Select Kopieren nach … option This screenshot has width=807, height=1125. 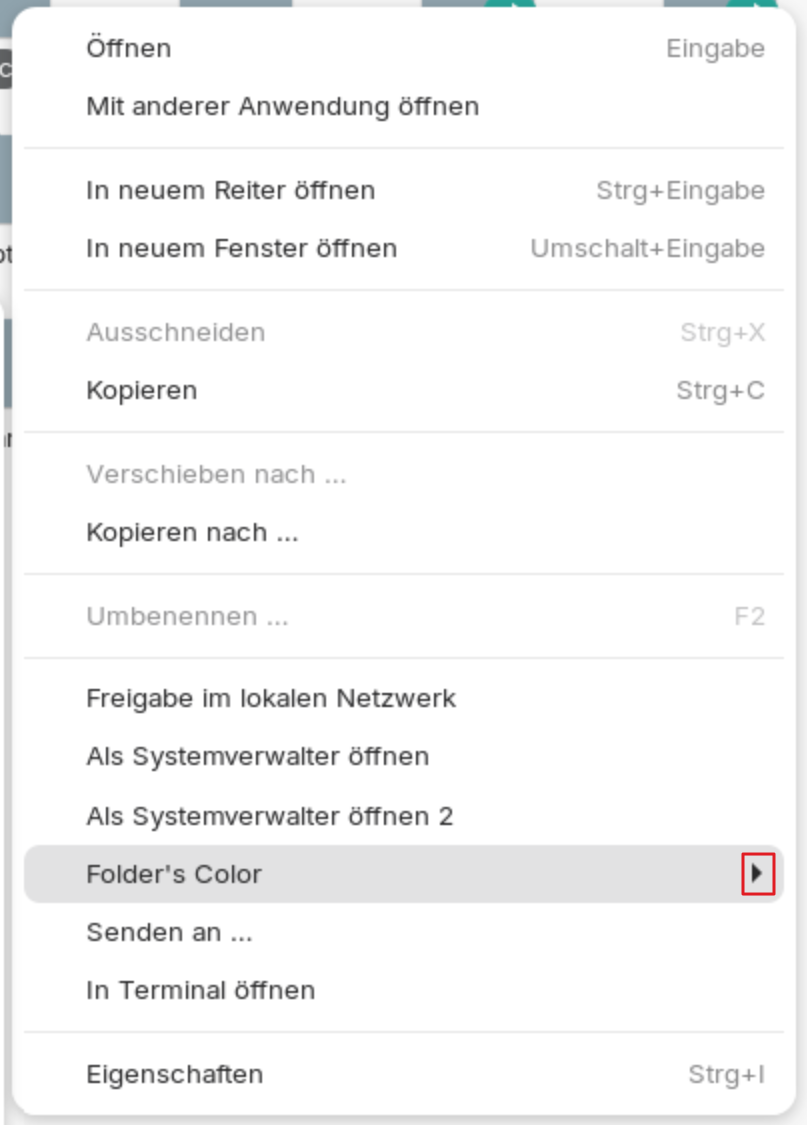(192, 532)
